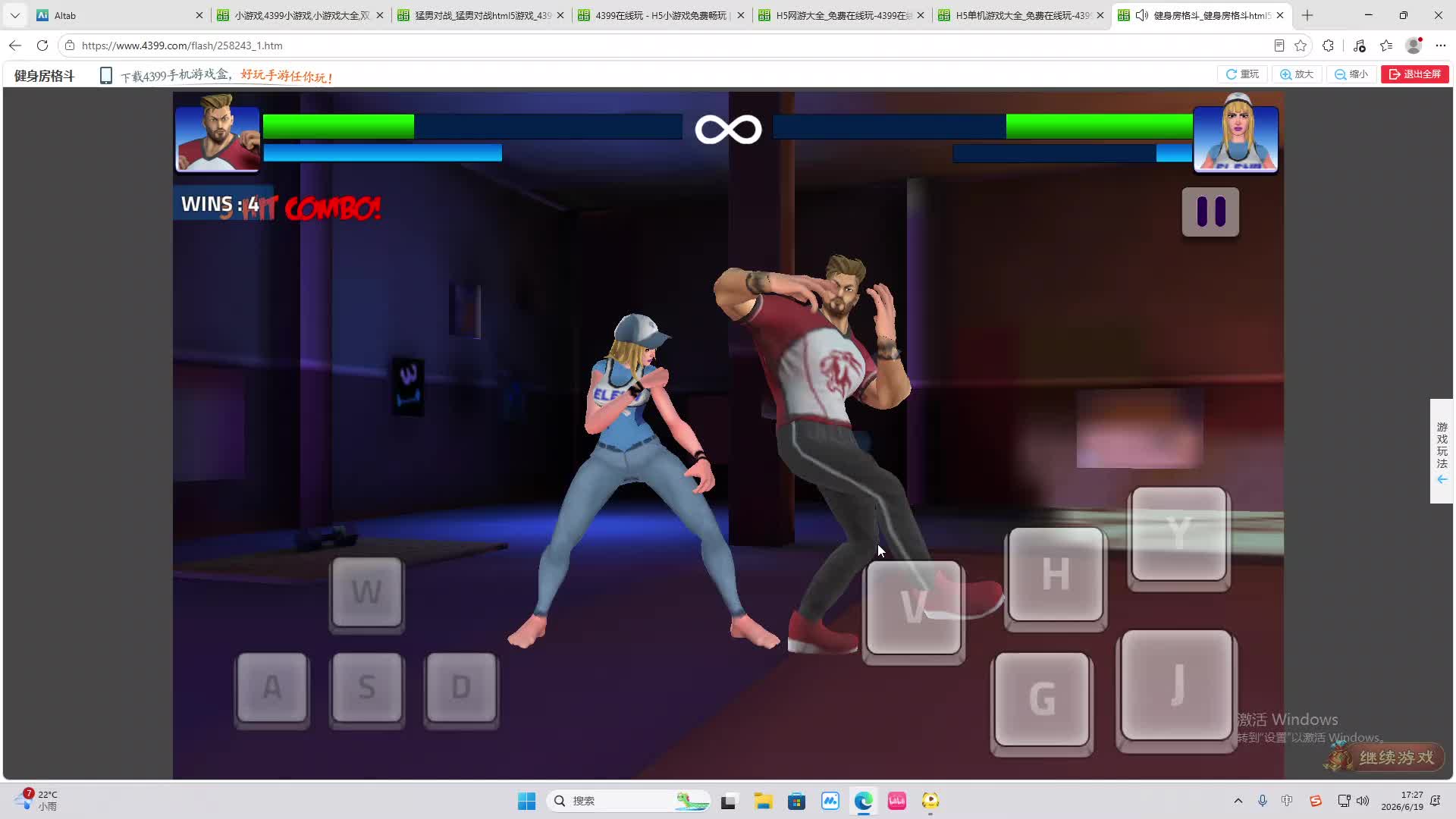
Task: Open the browser extensions menu
Action: point(1328,45)
